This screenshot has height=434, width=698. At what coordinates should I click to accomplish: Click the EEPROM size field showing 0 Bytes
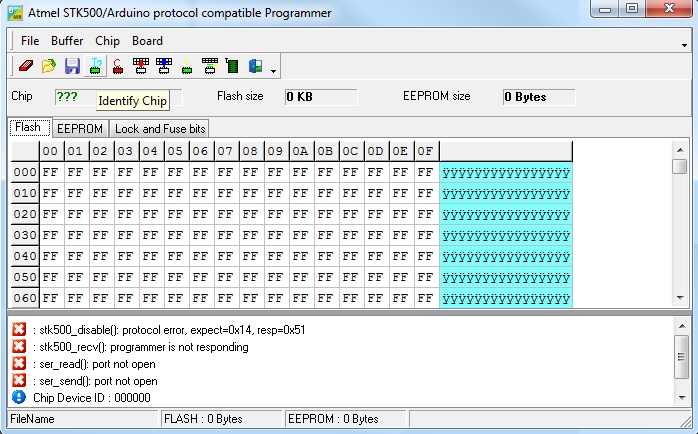tap(538, 97)
